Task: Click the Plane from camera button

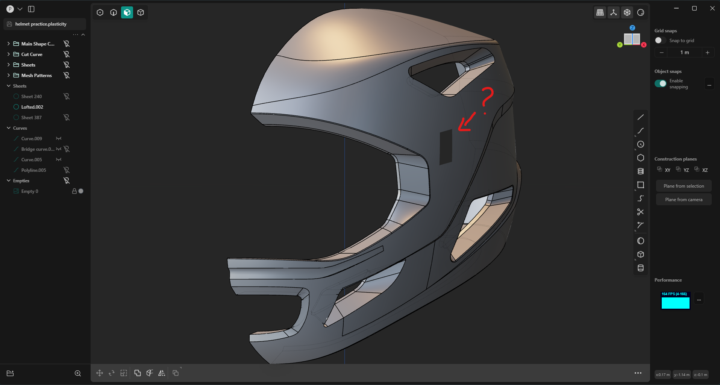Action: pos(683,199)
